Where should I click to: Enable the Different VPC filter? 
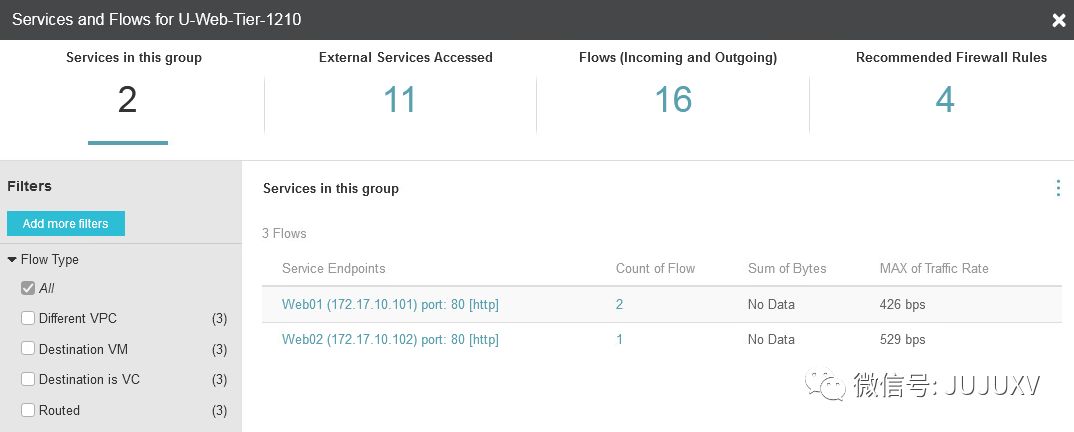(28, 318)
